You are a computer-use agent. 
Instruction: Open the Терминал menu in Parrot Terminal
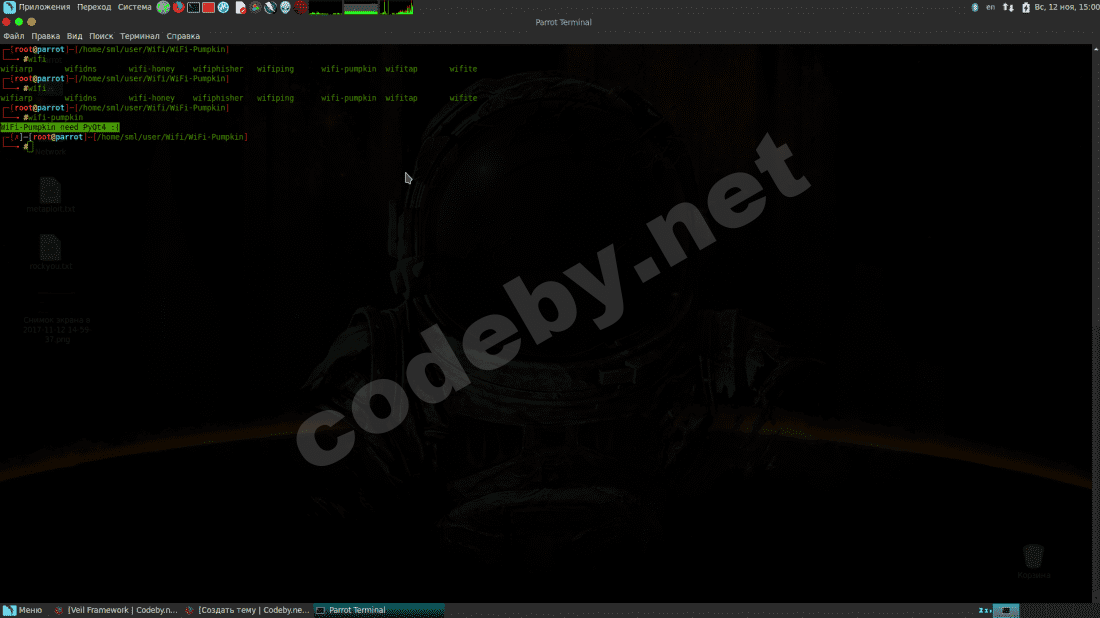pos(140,36)
